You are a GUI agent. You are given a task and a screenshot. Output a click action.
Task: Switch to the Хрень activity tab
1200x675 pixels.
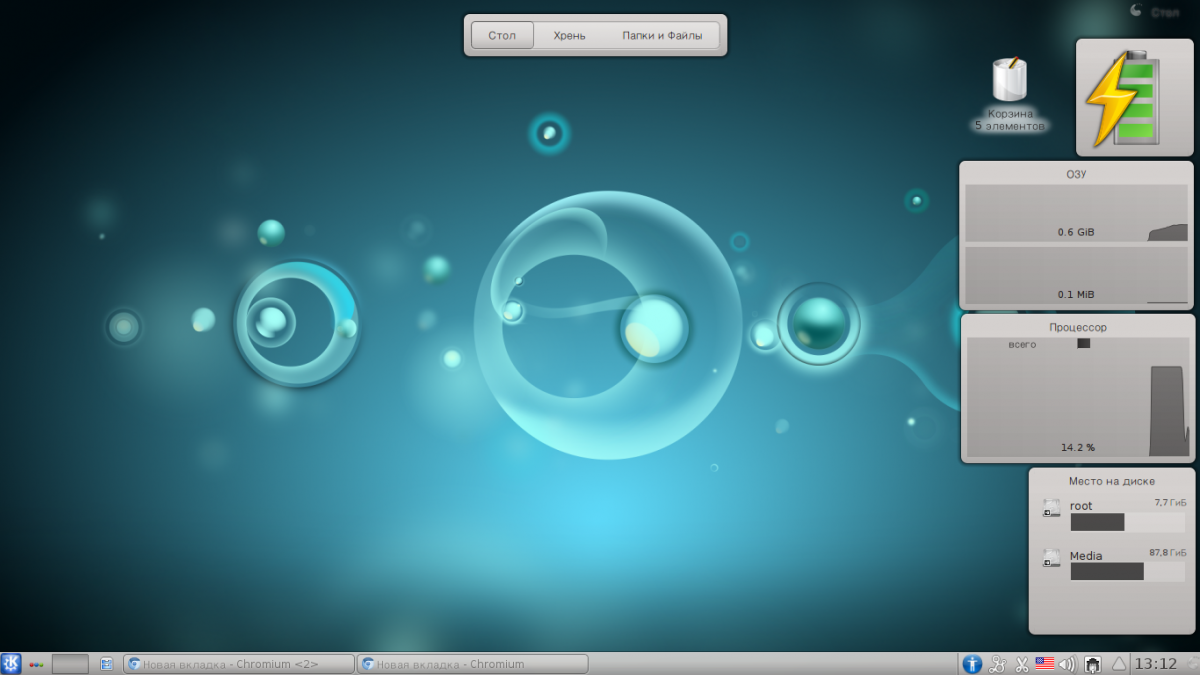[x=569, y=35]
